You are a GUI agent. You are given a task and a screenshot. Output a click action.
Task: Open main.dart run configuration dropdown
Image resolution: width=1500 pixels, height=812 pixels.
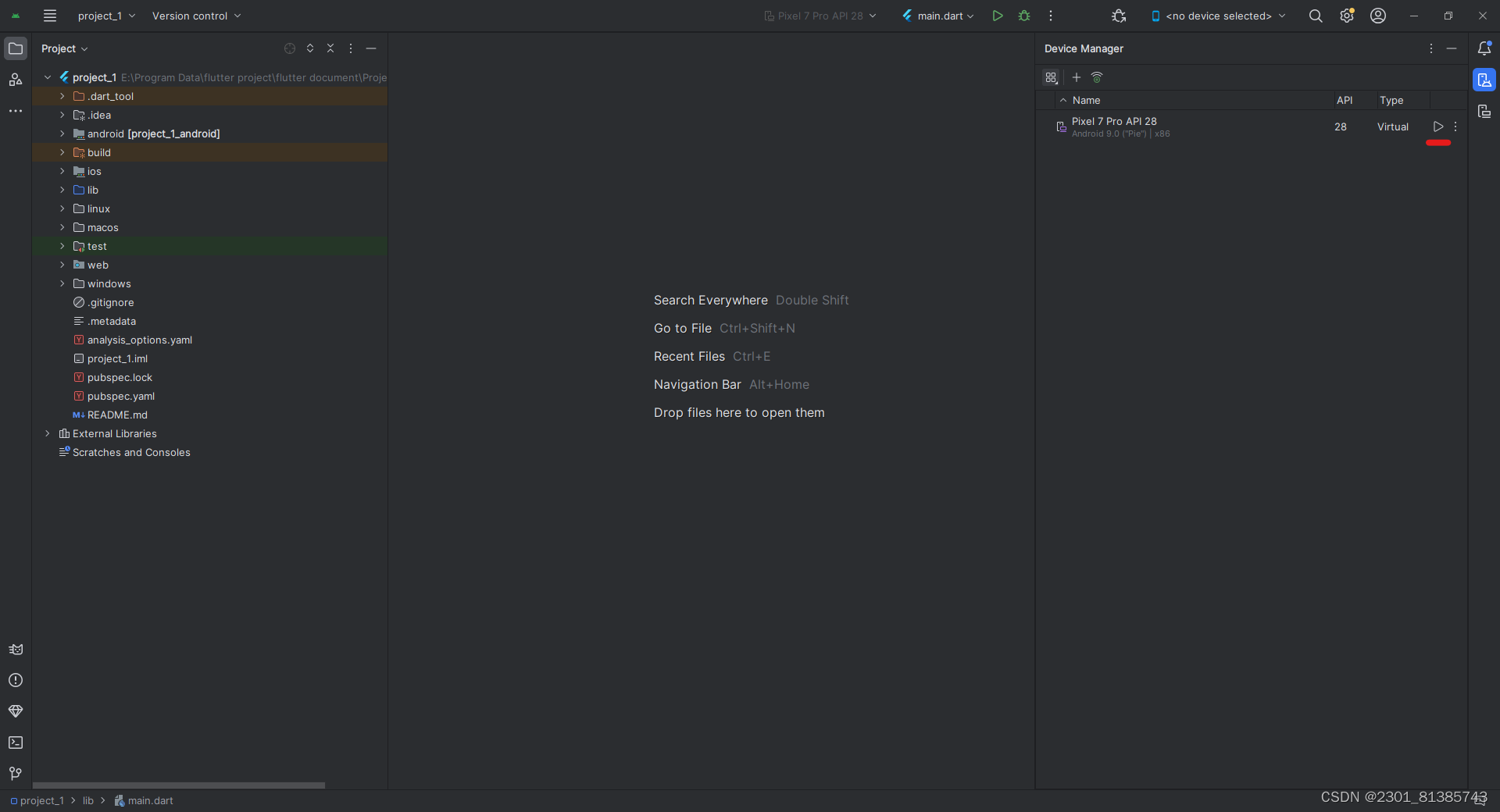tap(937, 16)
